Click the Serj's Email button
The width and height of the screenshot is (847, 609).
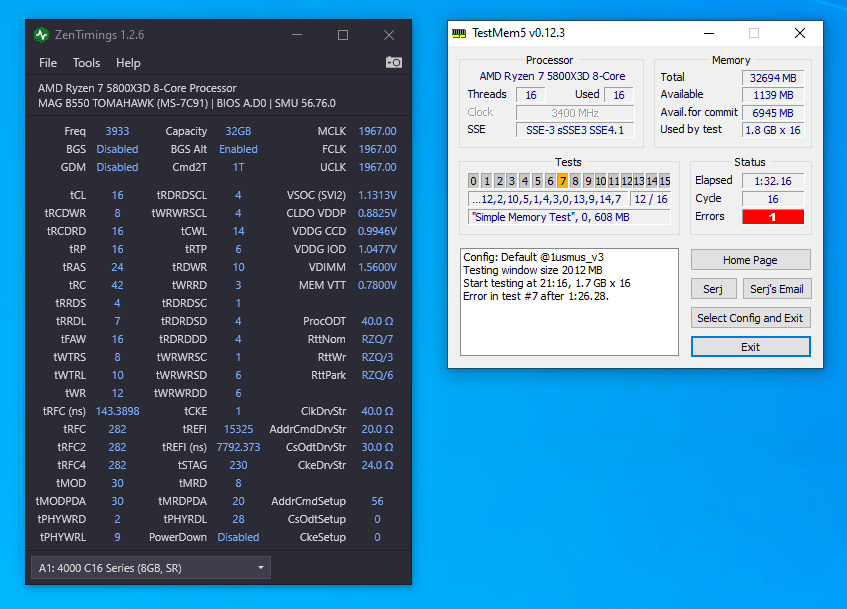click(x=777, y=289)
